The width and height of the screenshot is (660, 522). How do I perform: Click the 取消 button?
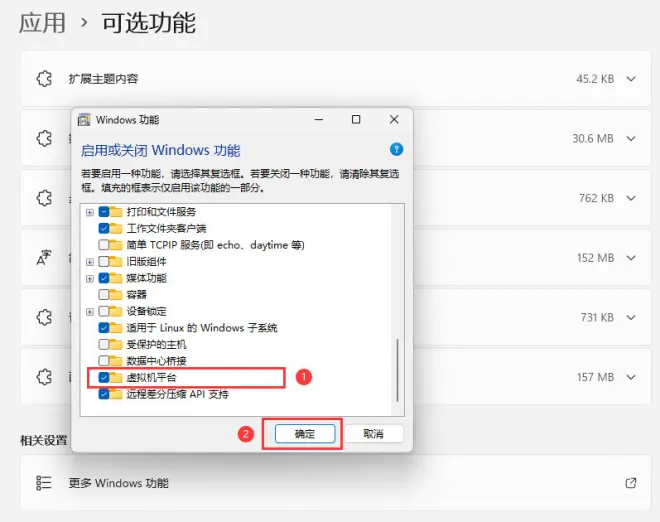pyautogui.click(x=373, y=434)
